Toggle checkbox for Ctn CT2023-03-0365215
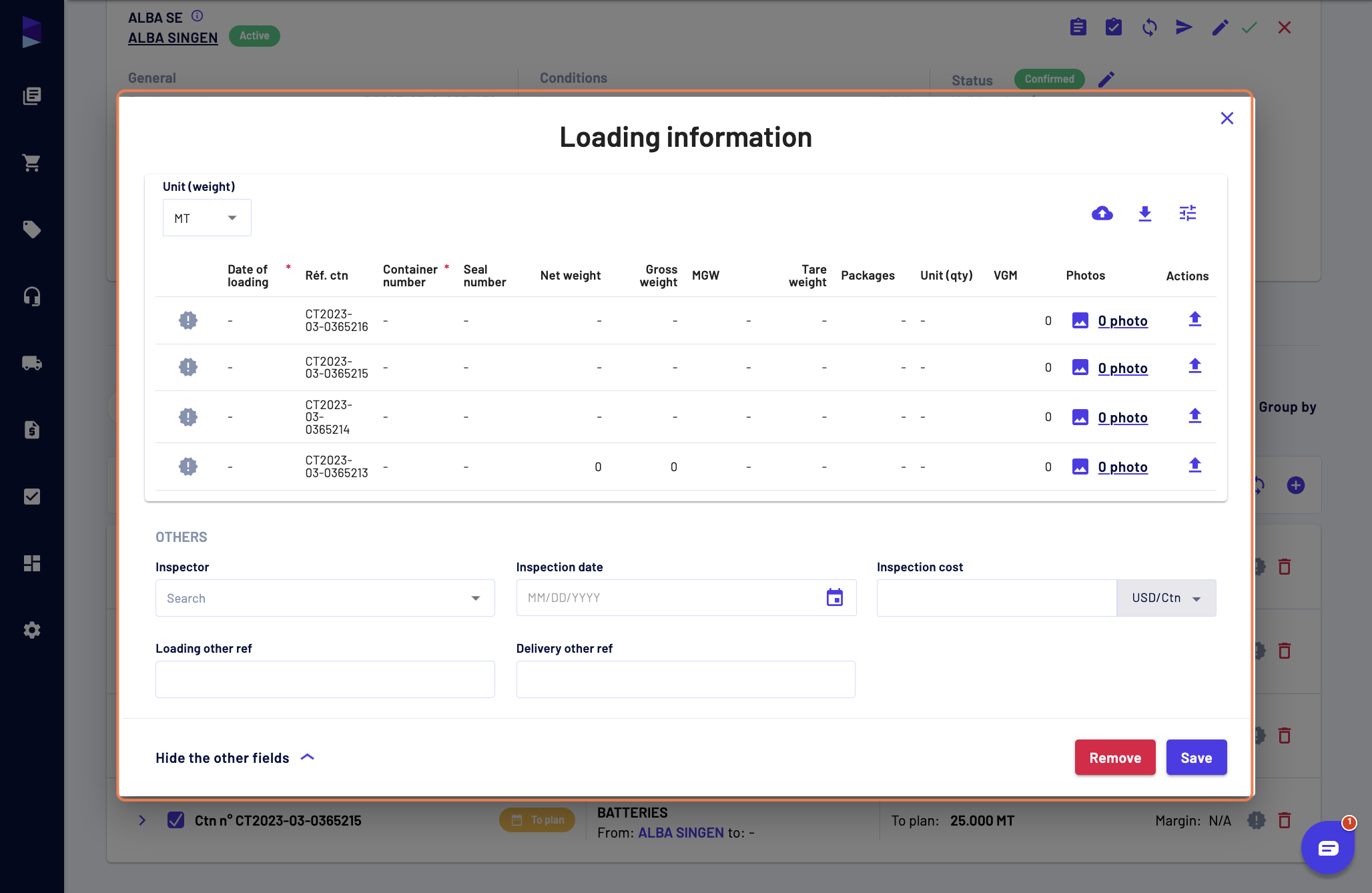Screen dimensions: 1372x893 (x=176, y=820)
